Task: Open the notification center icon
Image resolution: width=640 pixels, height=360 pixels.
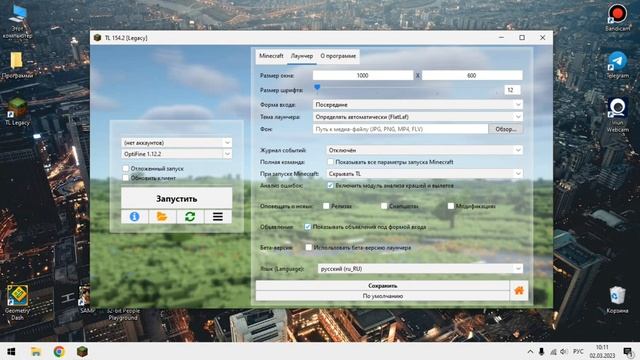Action: pos(628,352)
